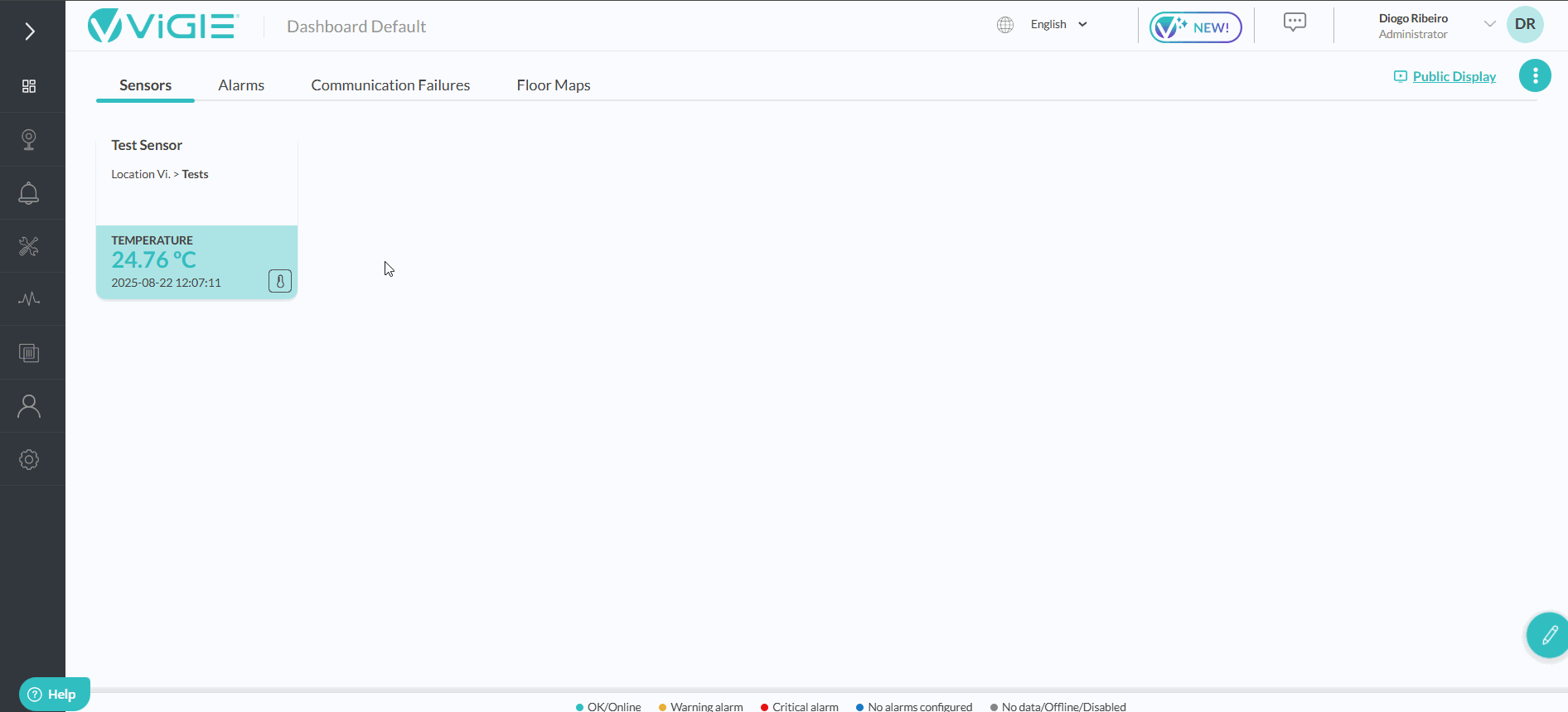Click the No alarms configured legend entry
The width and height of the screenshot is (1568, 712).
pos(913,706)
